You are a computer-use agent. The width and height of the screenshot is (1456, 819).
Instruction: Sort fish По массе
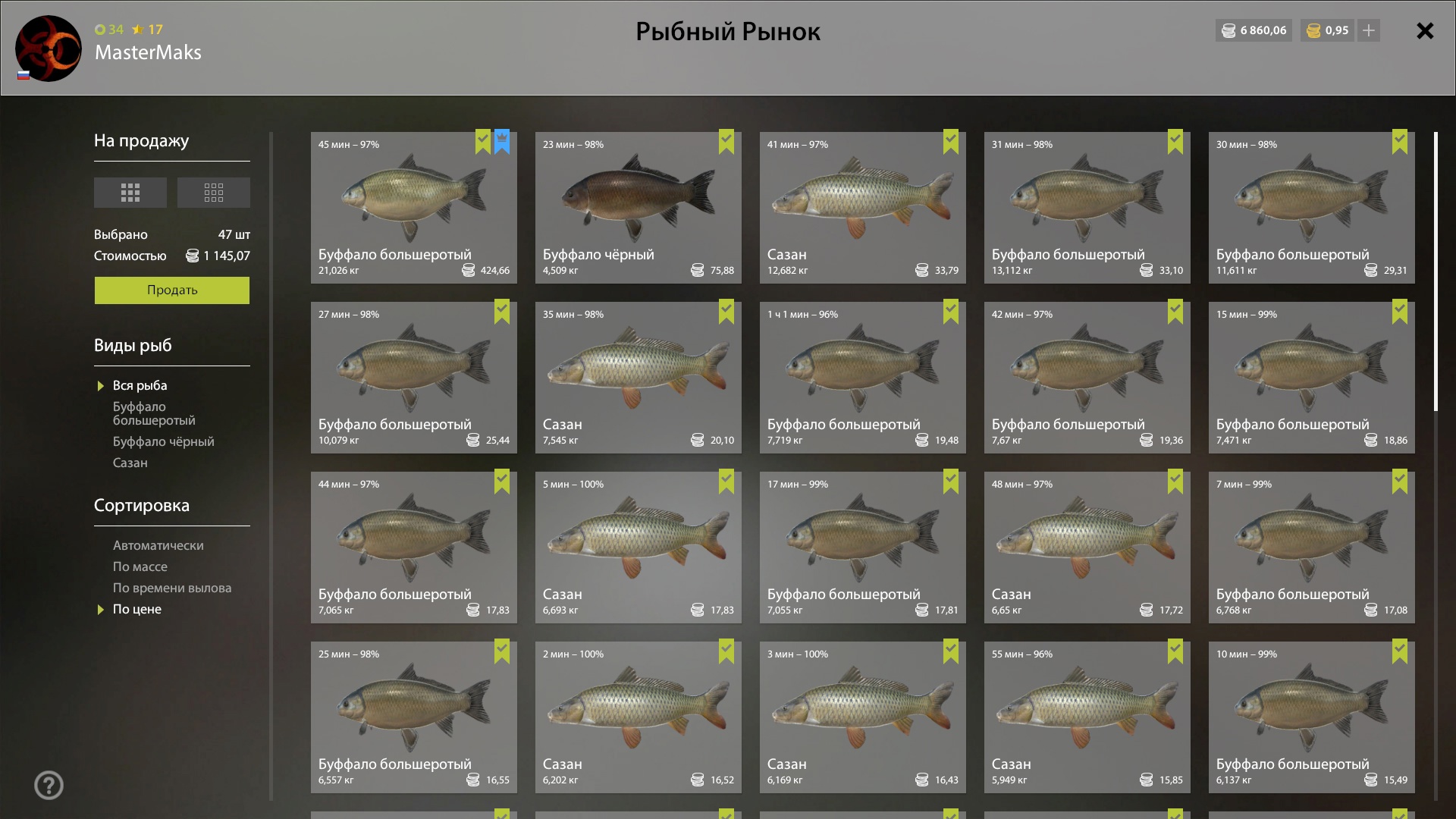(140, 566)
